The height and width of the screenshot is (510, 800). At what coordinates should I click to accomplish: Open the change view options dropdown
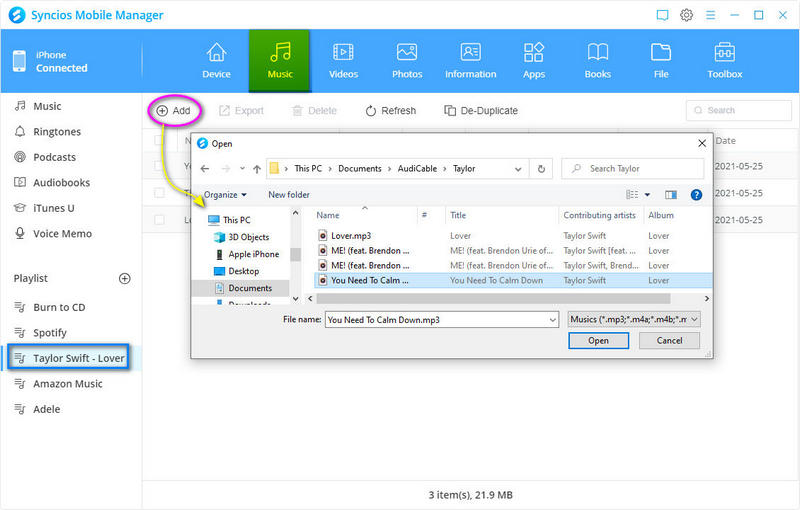point(647,195)
